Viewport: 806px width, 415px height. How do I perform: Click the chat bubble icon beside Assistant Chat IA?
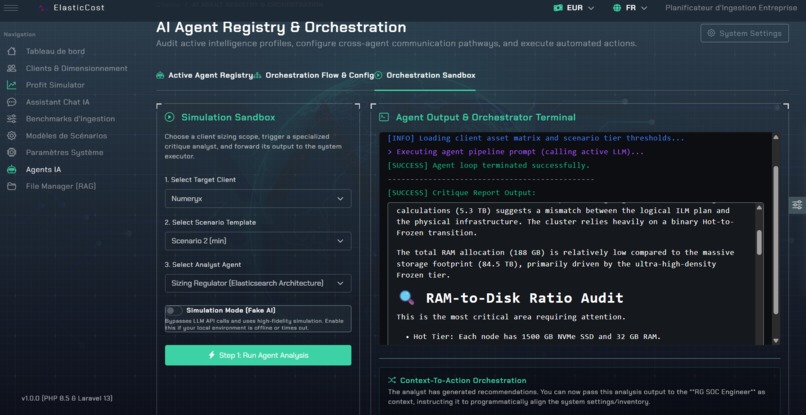point(11,102)
